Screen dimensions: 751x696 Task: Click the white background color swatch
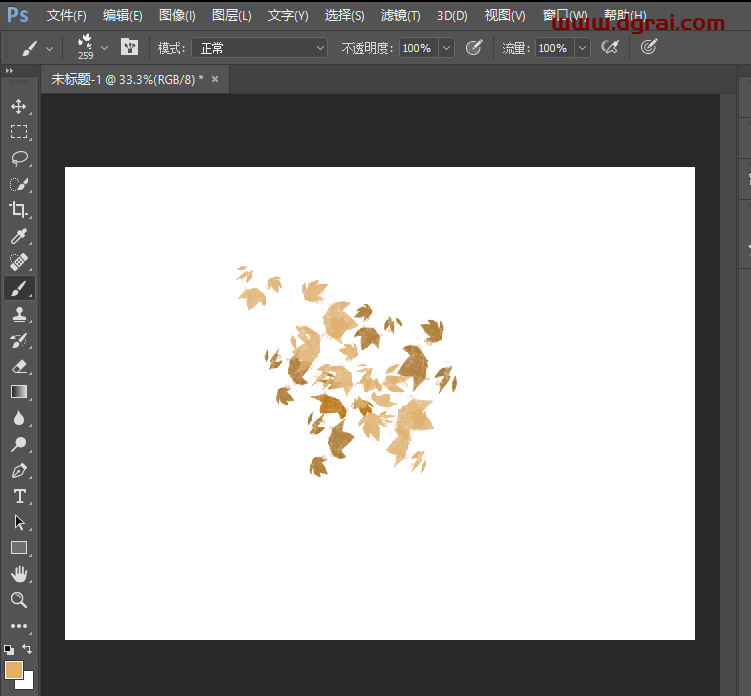pyautogui.click(x=28, y=682)
